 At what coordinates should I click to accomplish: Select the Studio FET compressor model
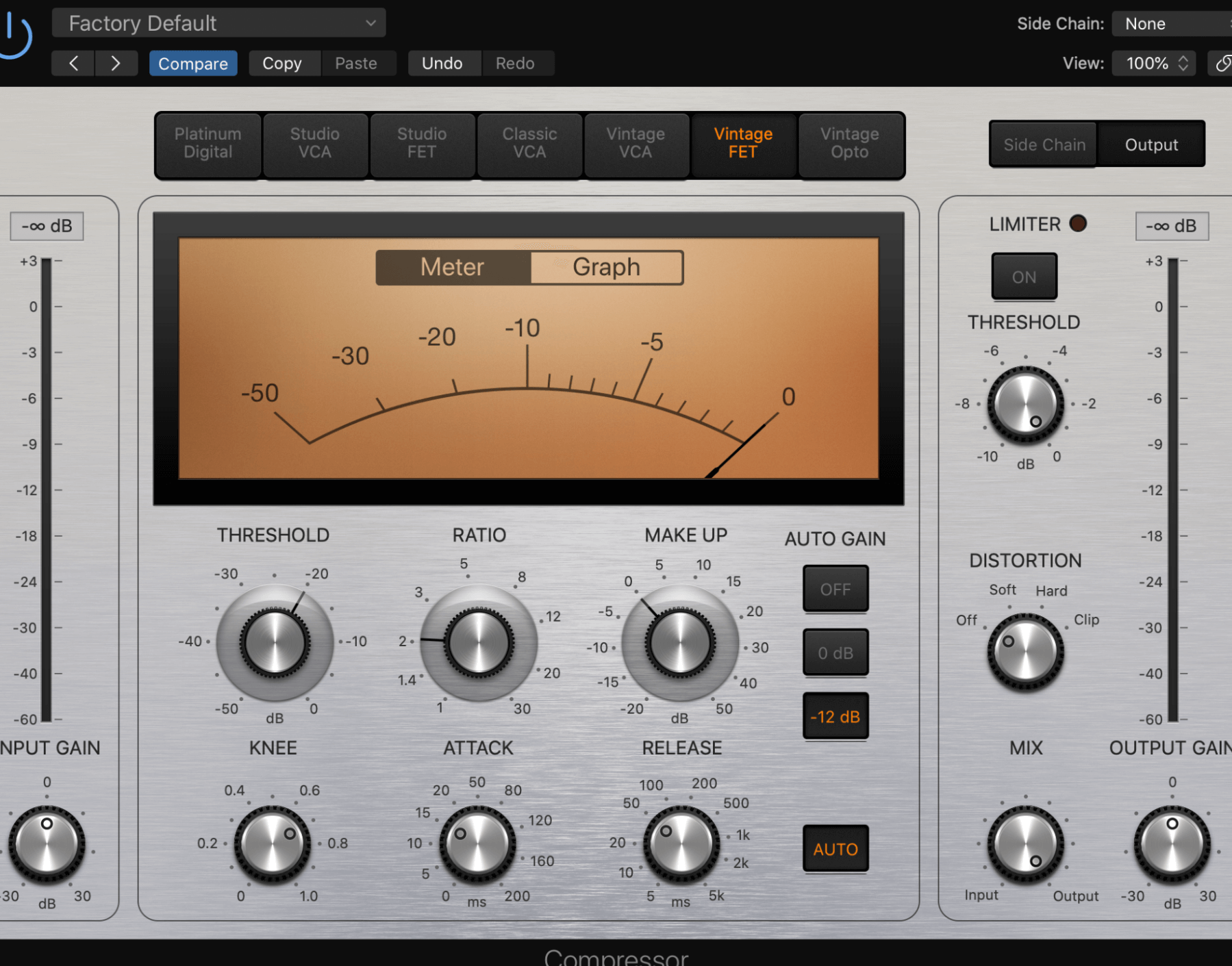click(422, 144)
